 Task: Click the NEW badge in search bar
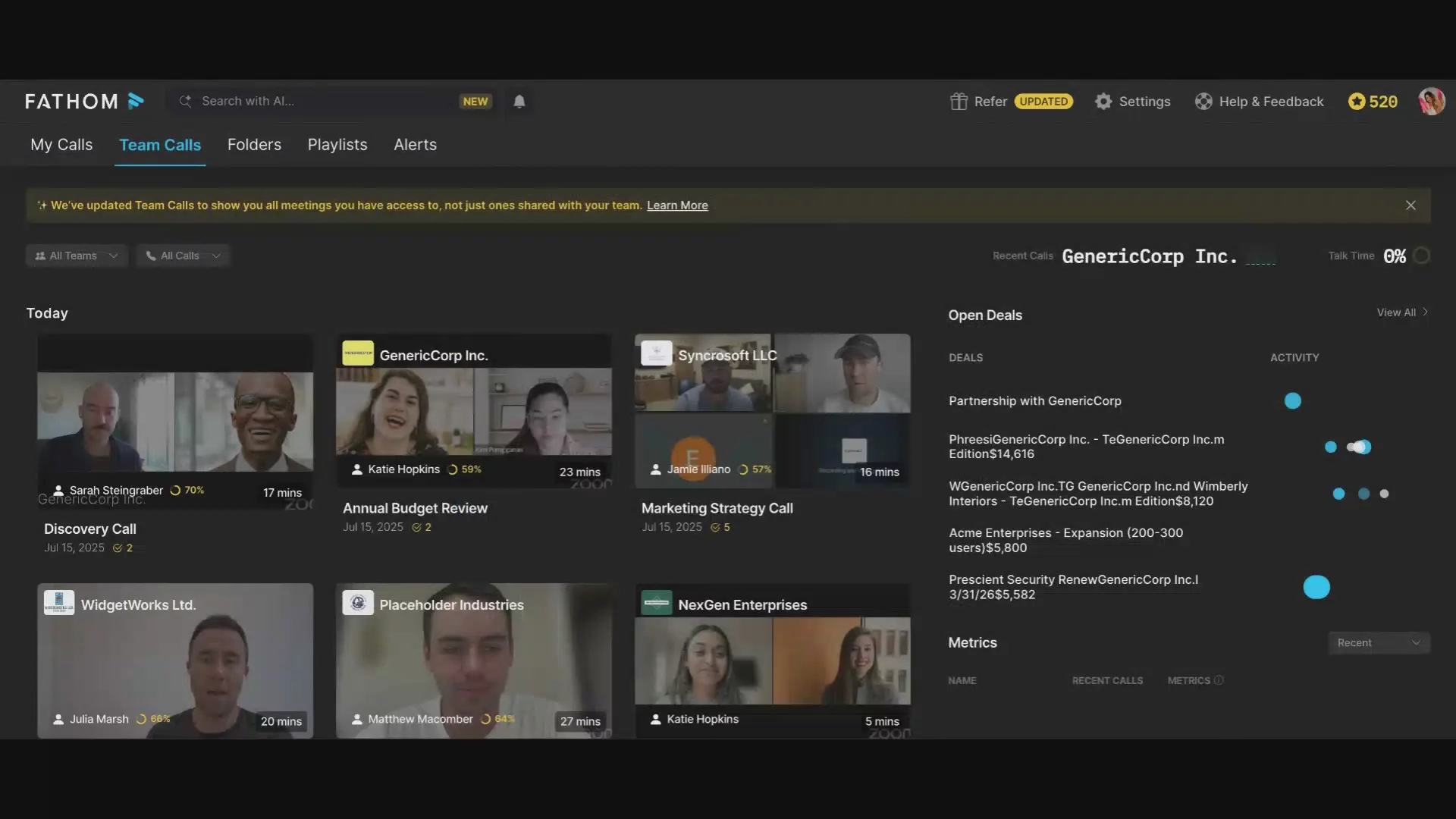point(475,102)
